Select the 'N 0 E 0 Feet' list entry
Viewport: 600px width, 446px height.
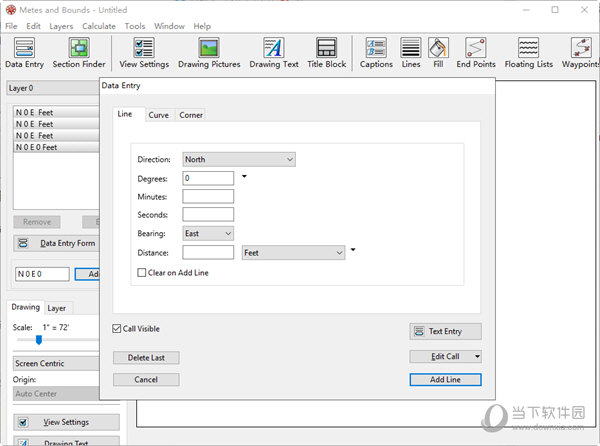(x=56, y=147)
